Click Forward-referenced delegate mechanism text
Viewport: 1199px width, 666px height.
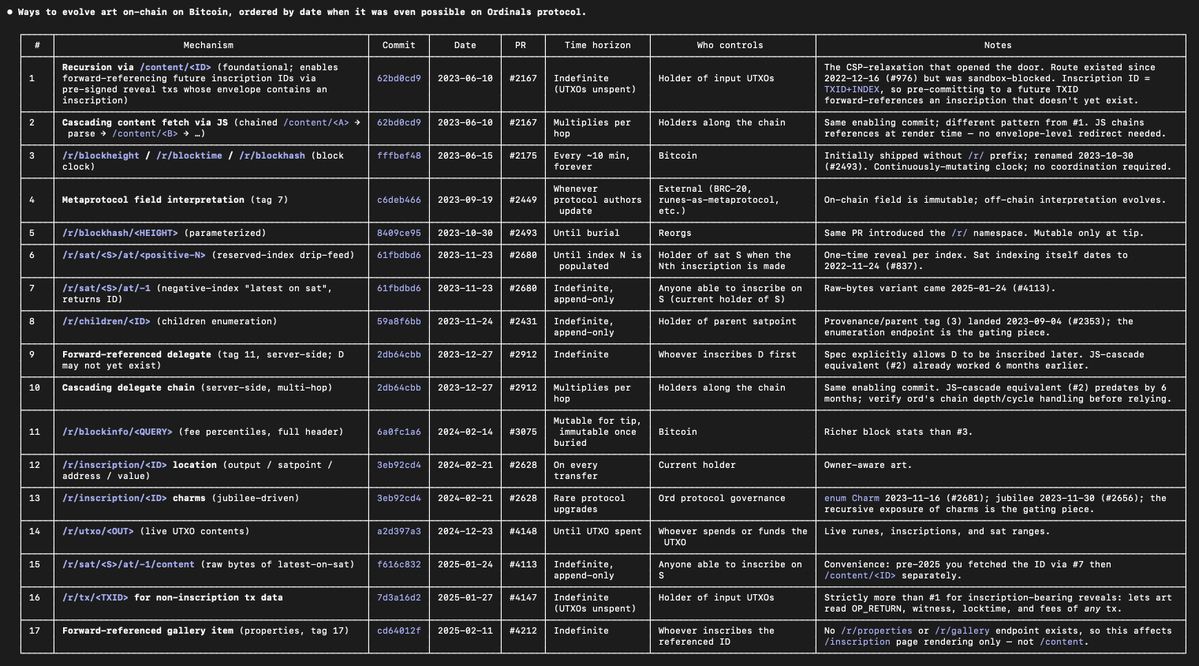click(x=136, y=355)
